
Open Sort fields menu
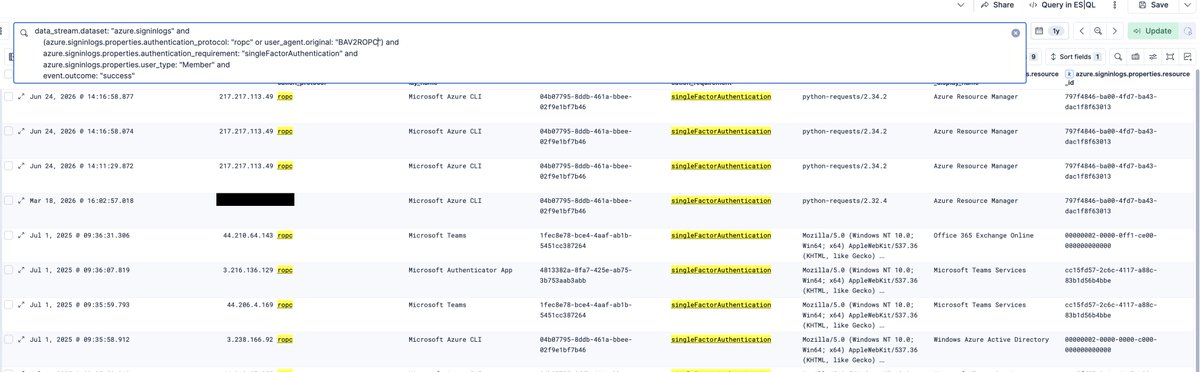click(1075, 57)
